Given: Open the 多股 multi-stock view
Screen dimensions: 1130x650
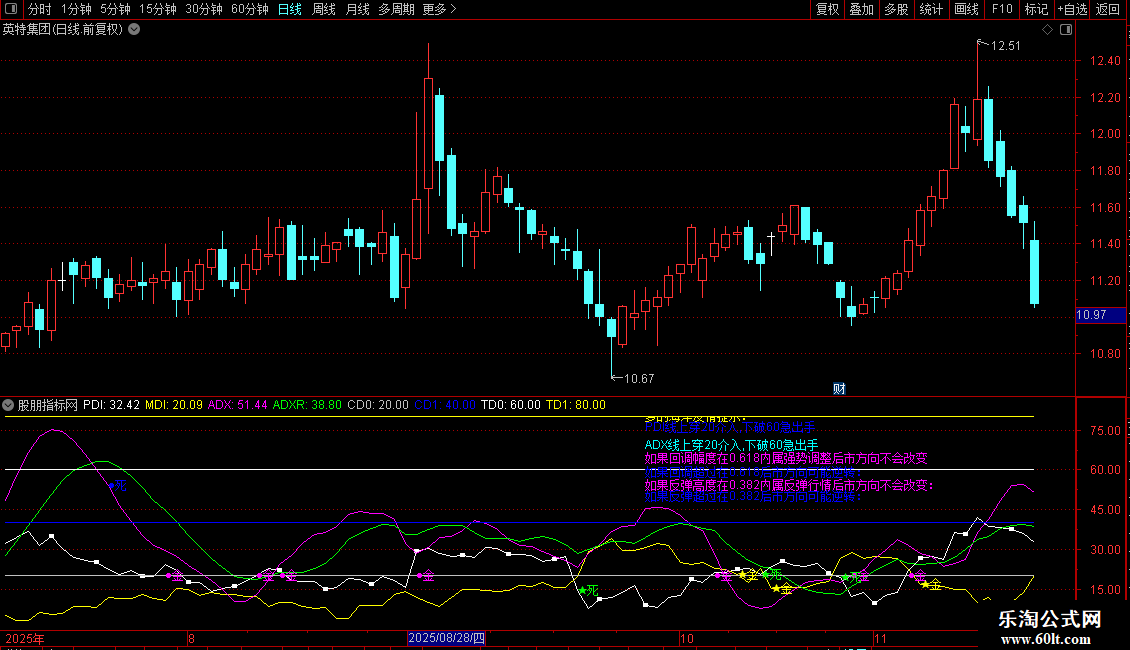Looking at the screenshot, I should tap(896, 10).
